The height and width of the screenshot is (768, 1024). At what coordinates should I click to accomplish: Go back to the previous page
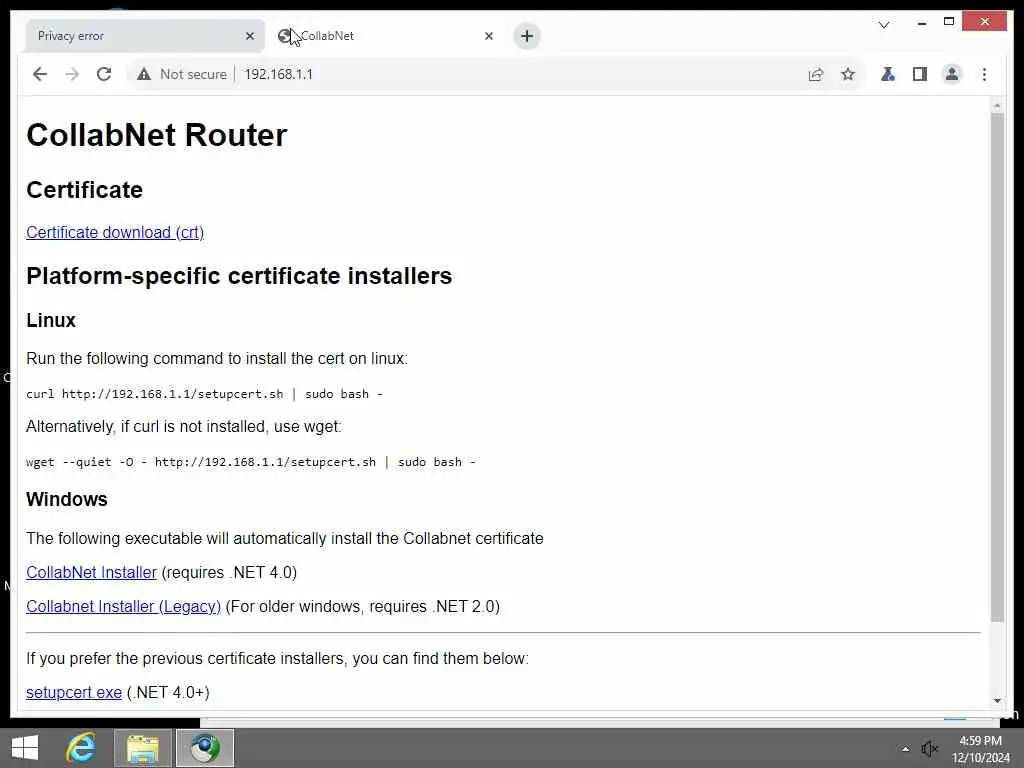[x=40, y=74]
